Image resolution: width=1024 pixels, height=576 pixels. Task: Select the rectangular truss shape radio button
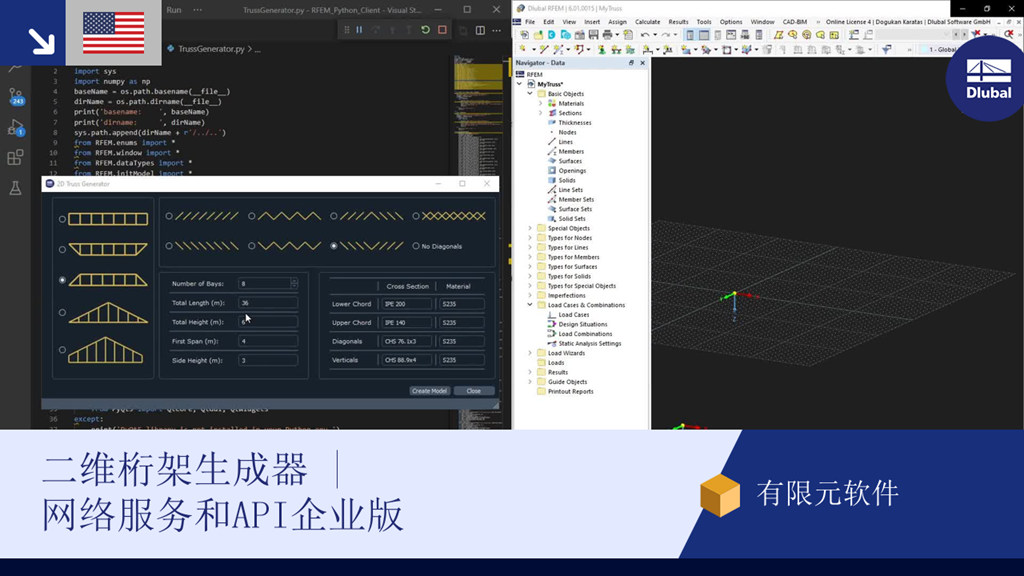(x=63, y=219)
